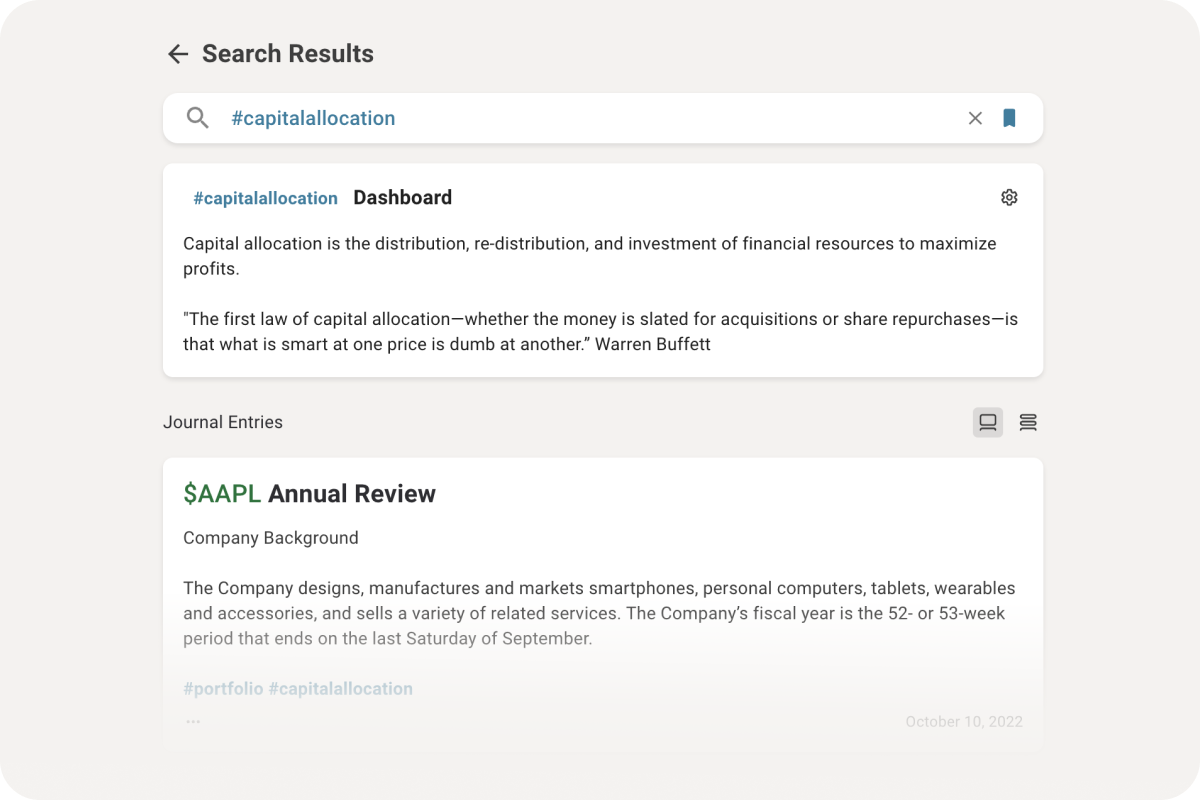The image size is (1200, 800).
Task: Click the Dashboard heading
Action: pos(402,197)
